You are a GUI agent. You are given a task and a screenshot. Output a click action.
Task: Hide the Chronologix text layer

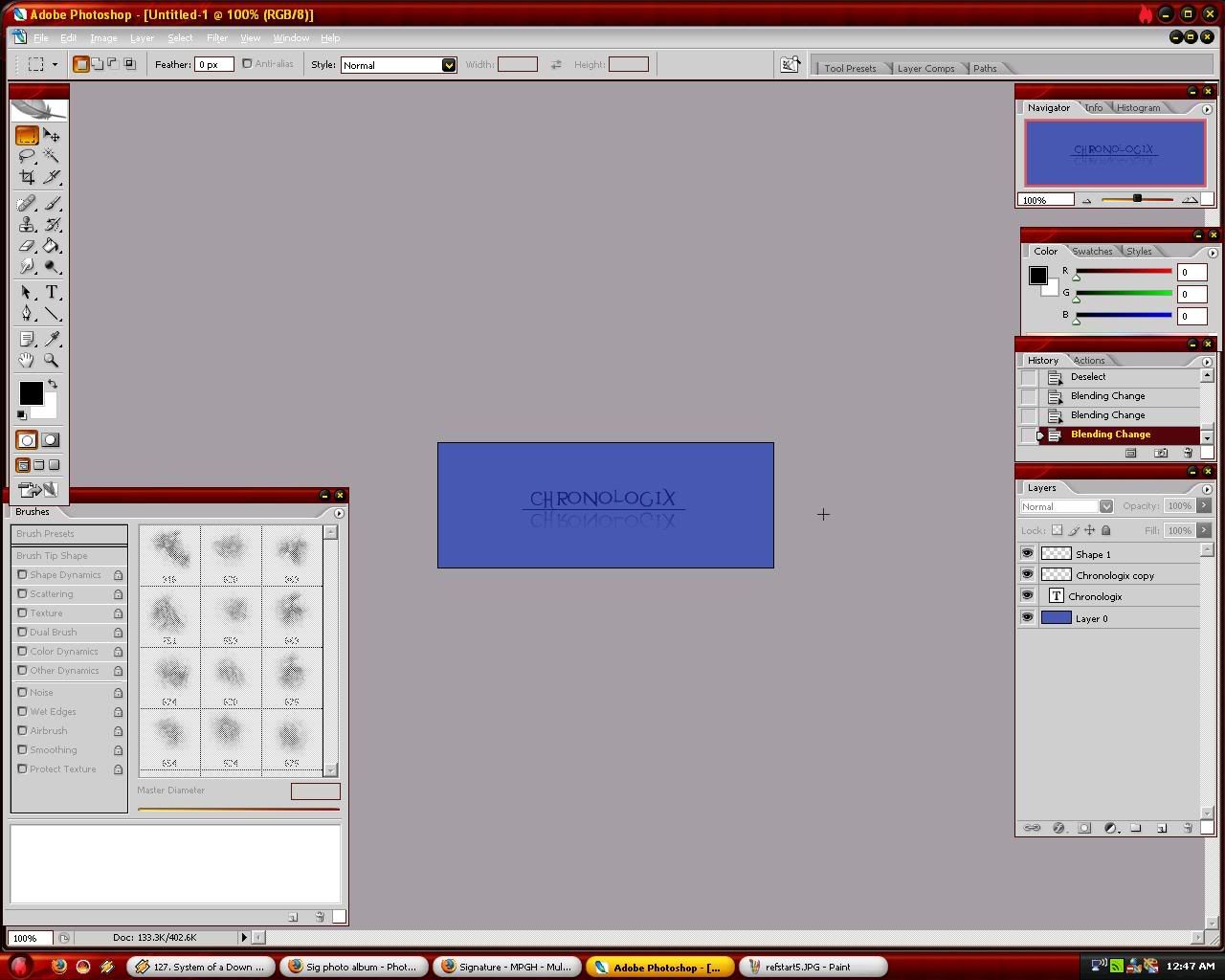tap(1027, 596)
